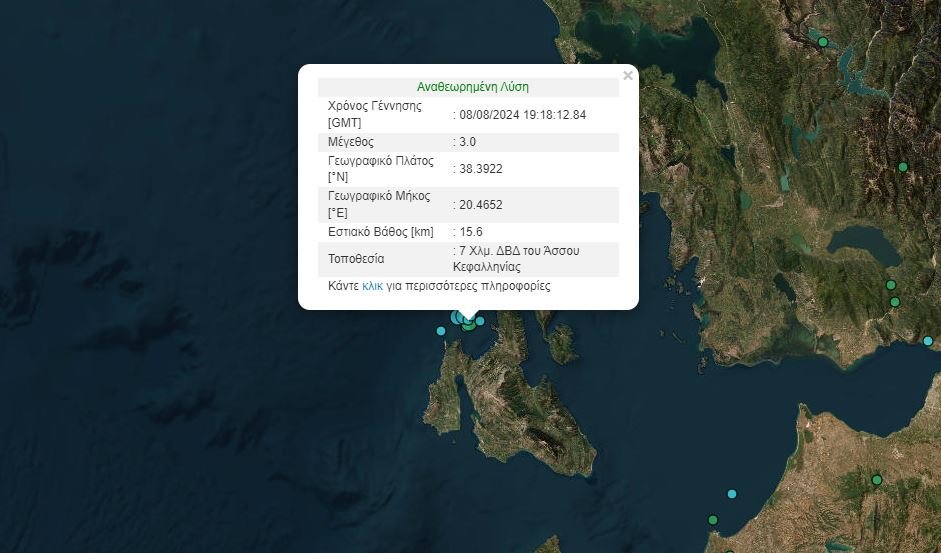
Task: Click the largest cyan marker at cluster's left edge
Action: [454, 317]
